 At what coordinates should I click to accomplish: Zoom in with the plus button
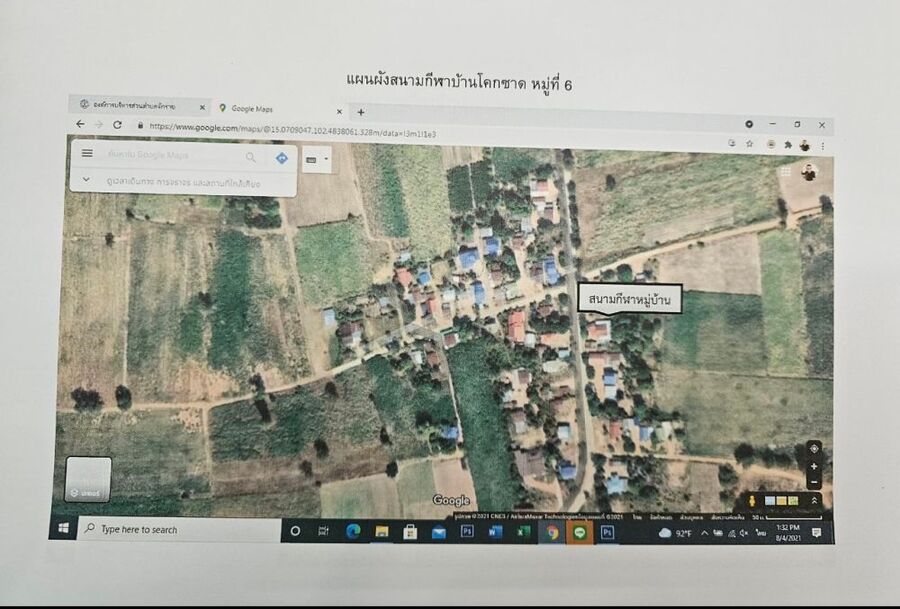[x=814, y=467]
